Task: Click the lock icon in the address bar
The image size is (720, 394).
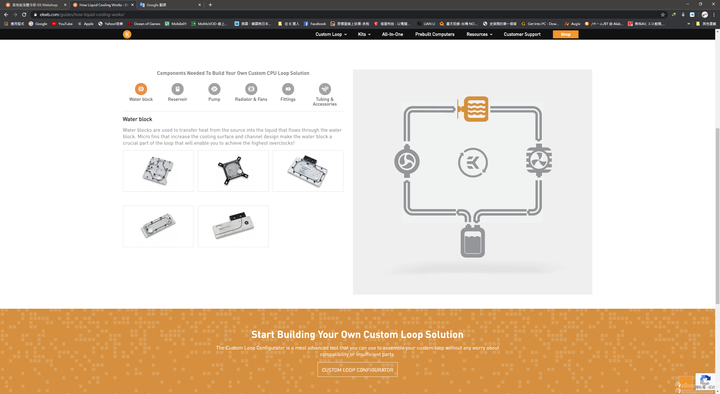Action: coord(35,14)
